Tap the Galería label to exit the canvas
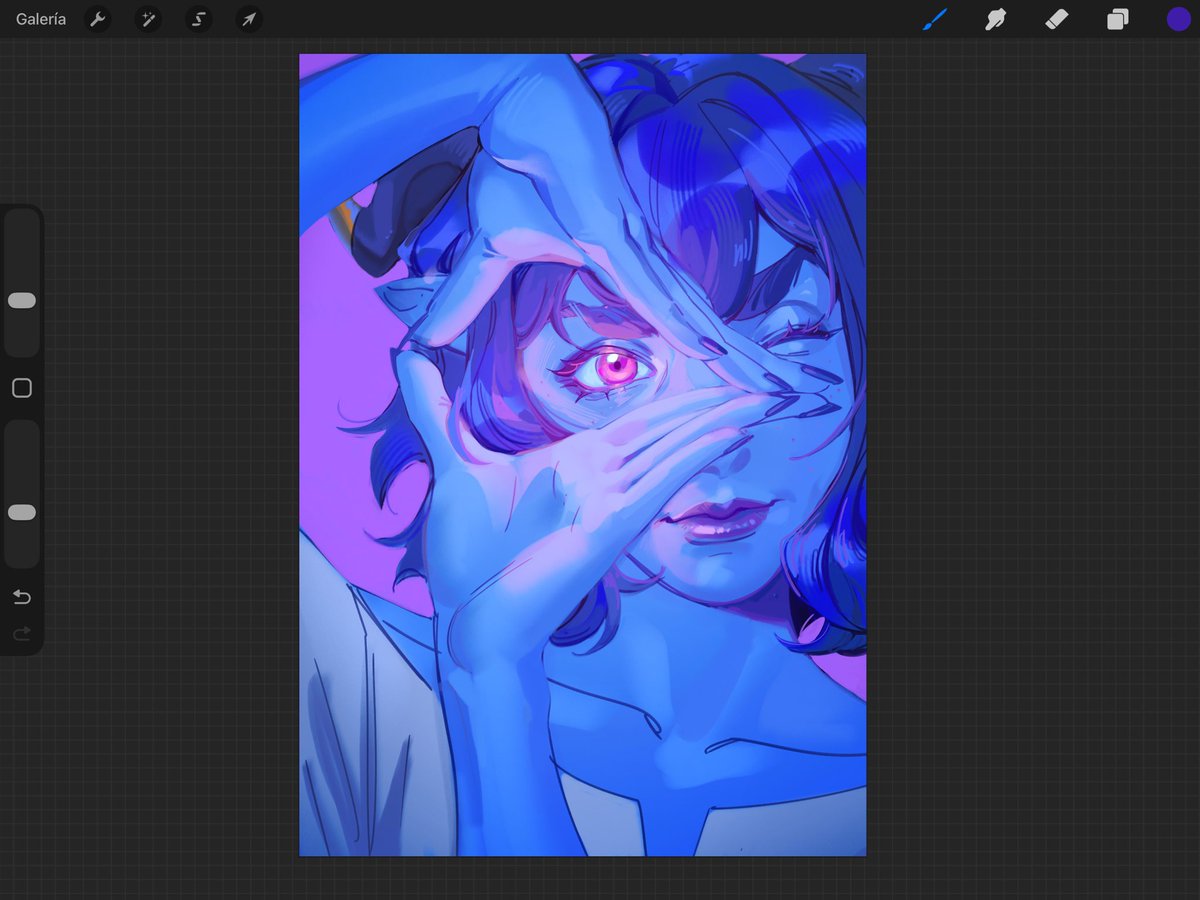This screenshot has height=900, width=1200. click(x=40, y=18)
